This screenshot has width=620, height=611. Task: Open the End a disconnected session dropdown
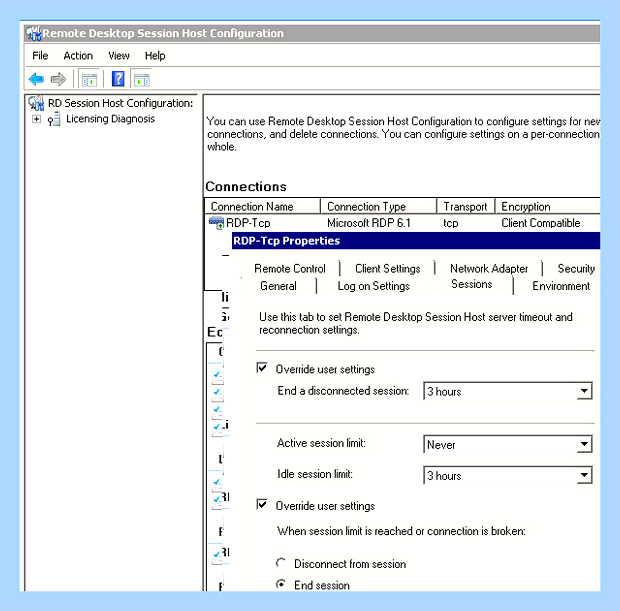584,391
